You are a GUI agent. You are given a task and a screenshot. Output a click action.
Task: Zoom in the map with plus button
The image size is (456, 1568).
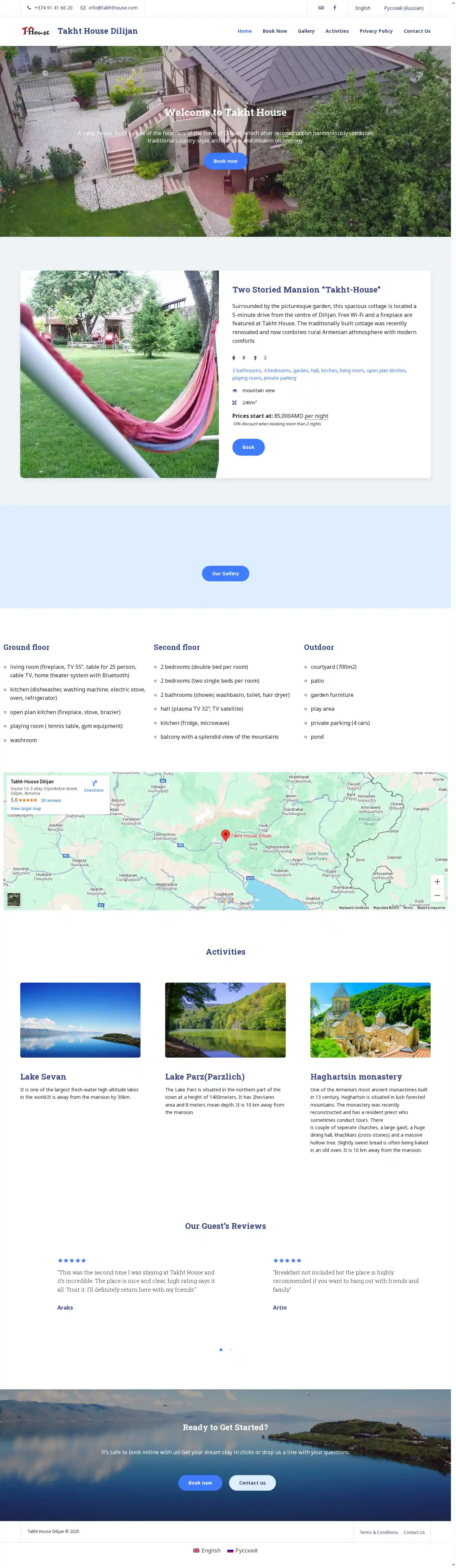coord(436,881)
